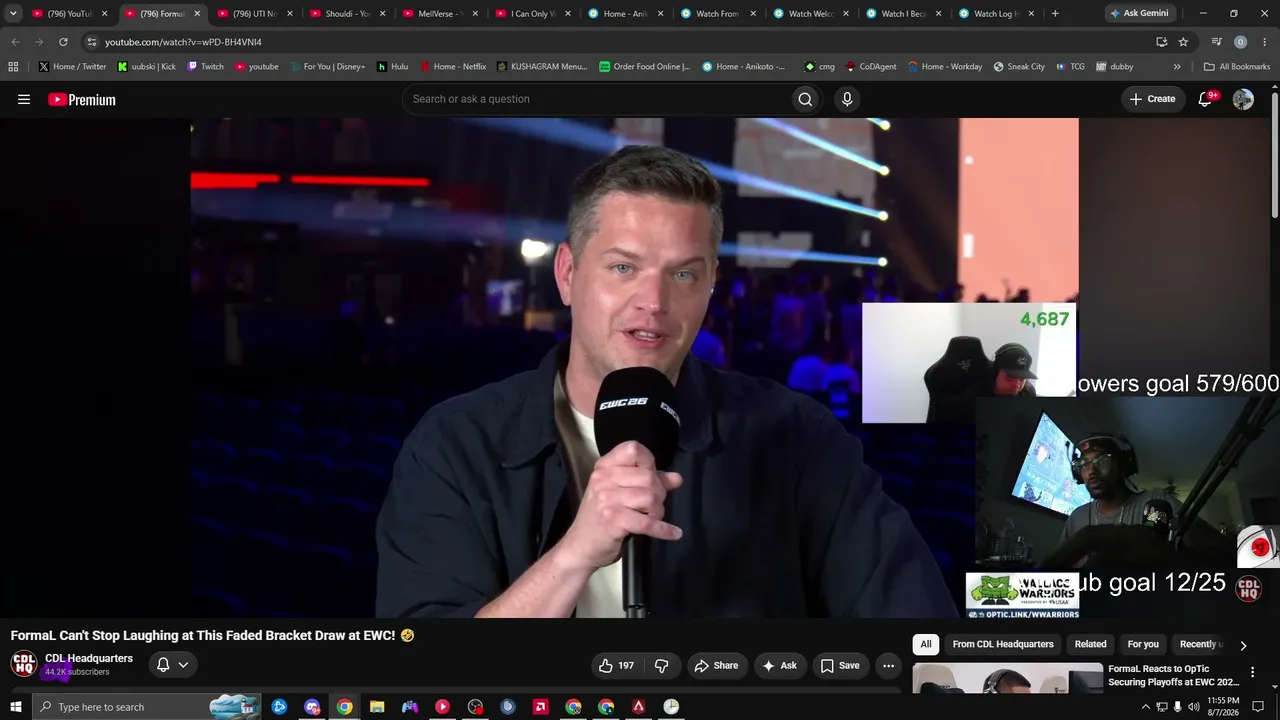Open the All Bookmarks folder
Image resolution: width=1280 pixels, height=720 pixels.
[x=1237, y=67]
